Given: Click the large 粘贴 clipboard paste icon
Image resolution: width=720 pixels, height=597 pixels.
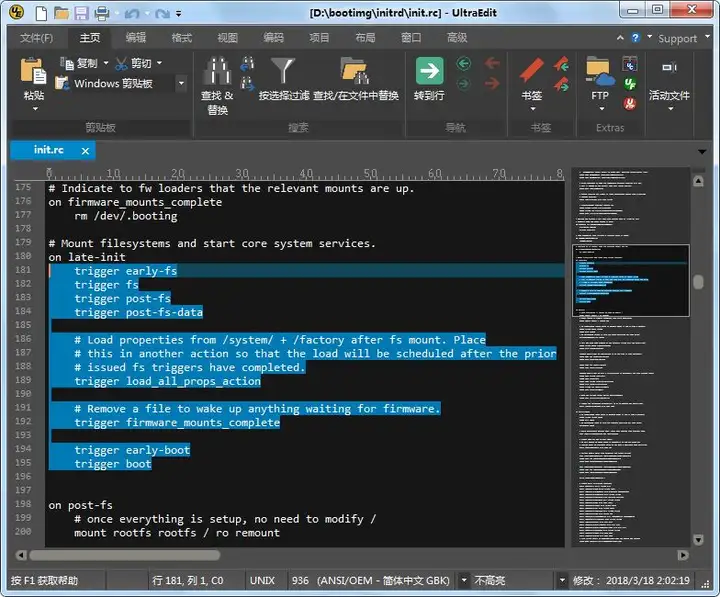Looking at the screenshot, I should (x=34, y=71).
